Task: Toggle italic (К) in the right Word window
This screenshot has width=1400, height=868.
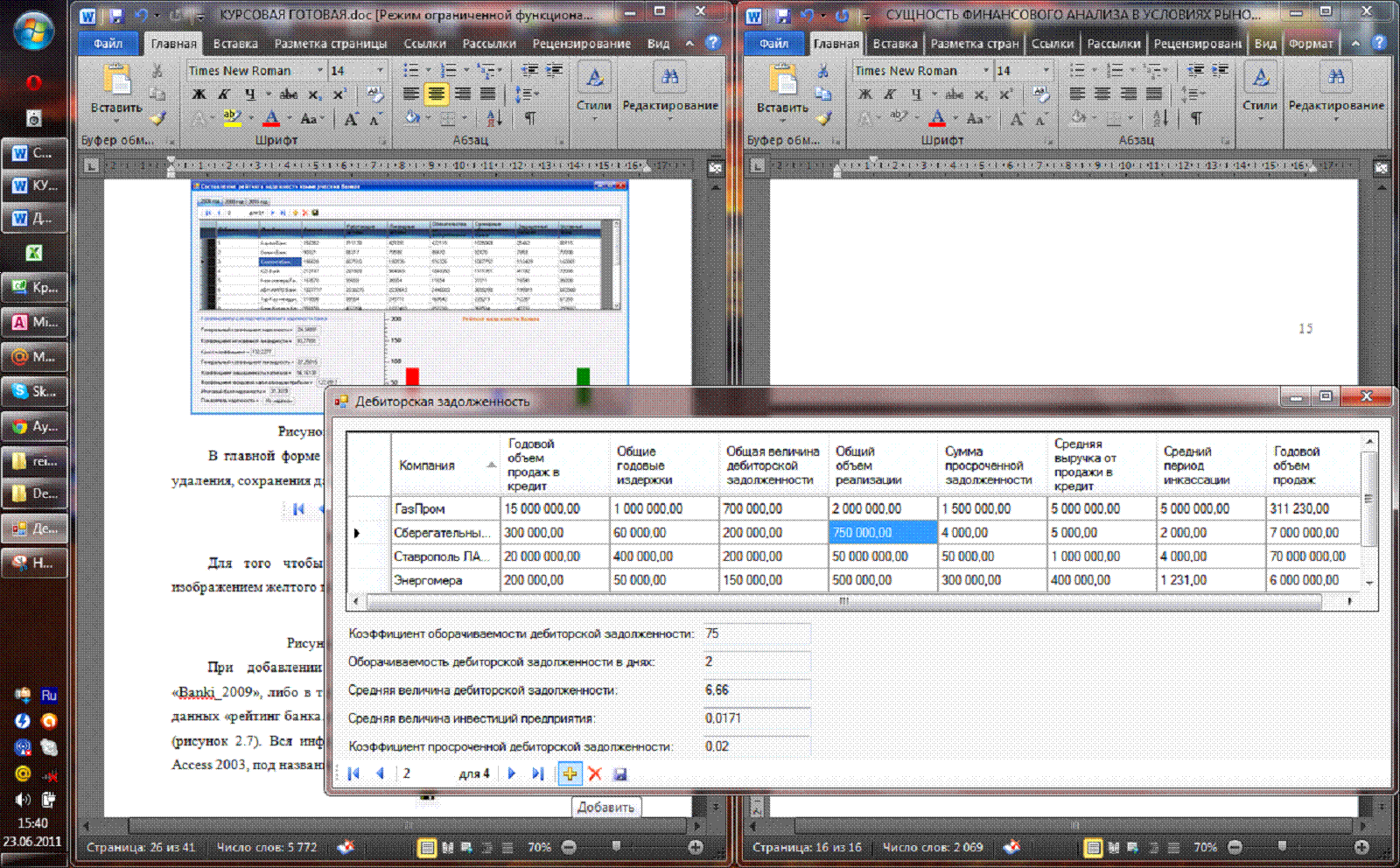Action: coord(890,94)
